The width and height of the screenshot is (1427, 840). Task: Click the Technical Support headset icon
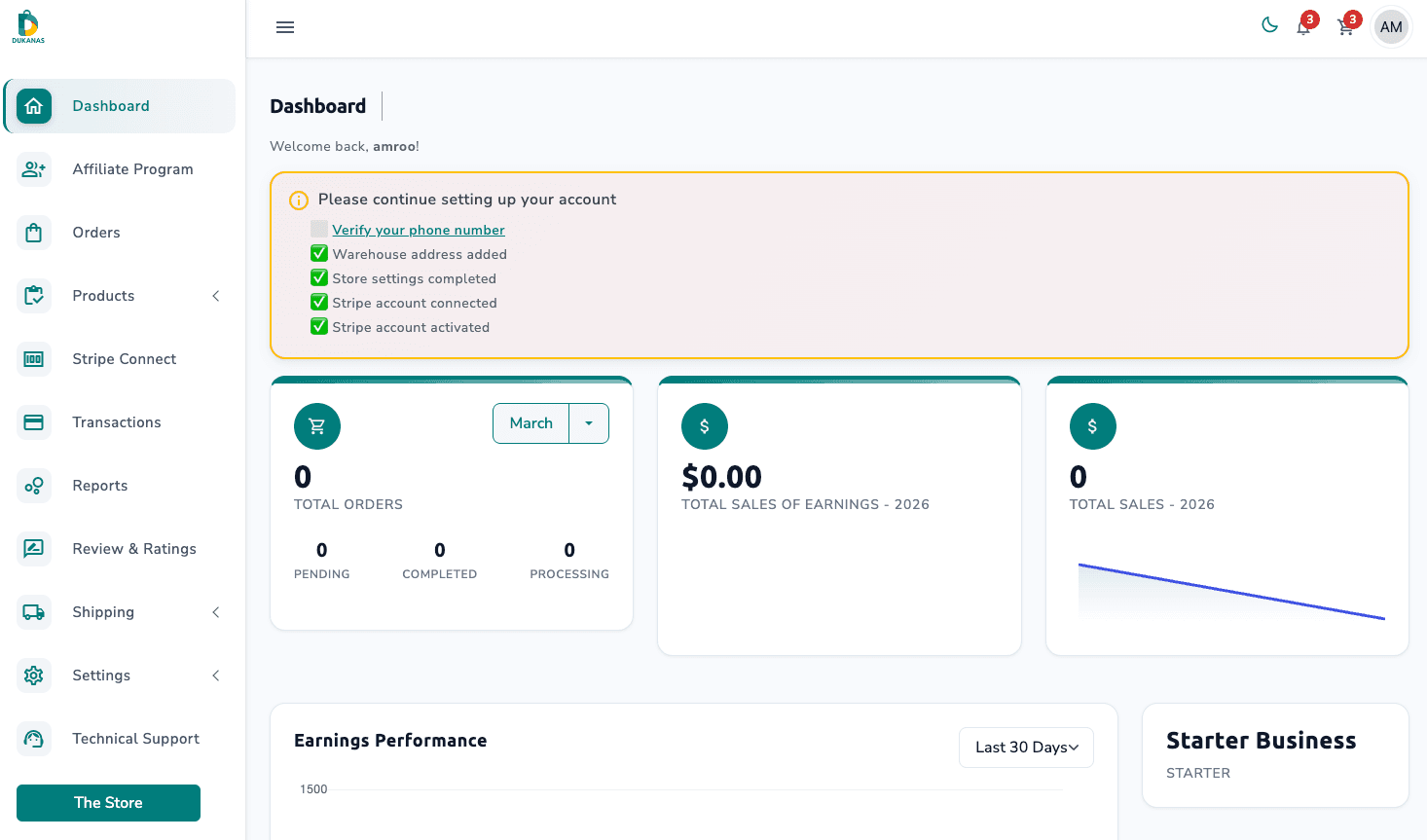click(34, 739)
